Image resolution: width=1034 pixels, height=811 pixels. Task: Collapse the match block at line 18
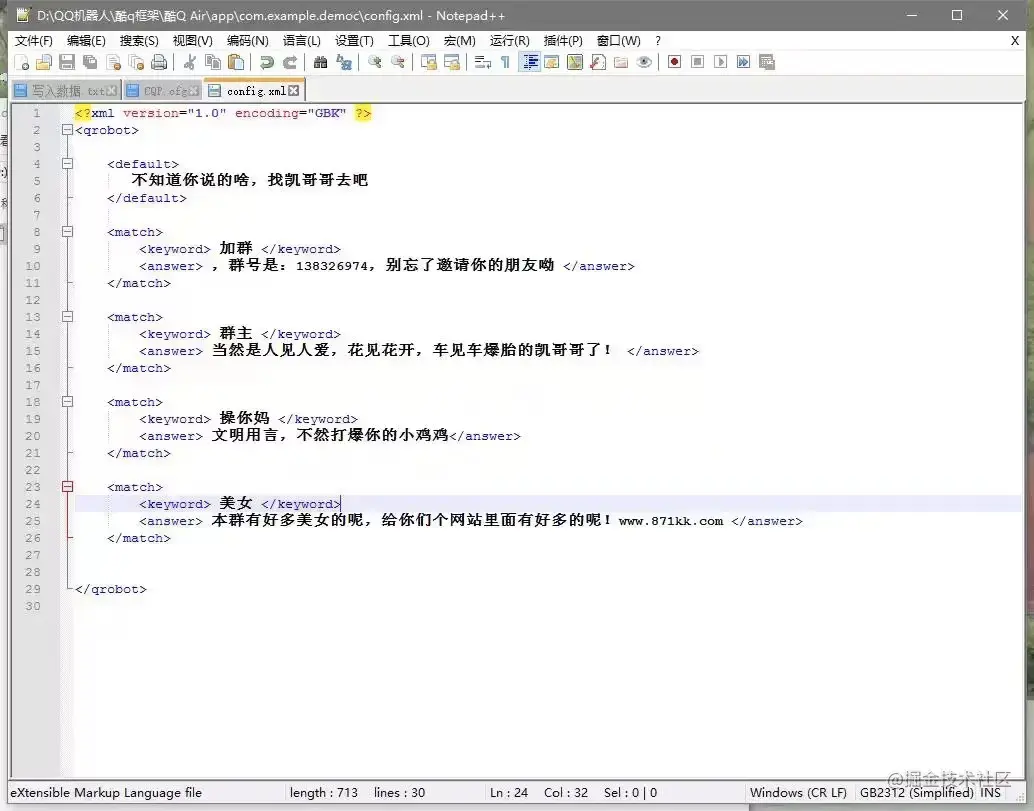tap(67, 402)
